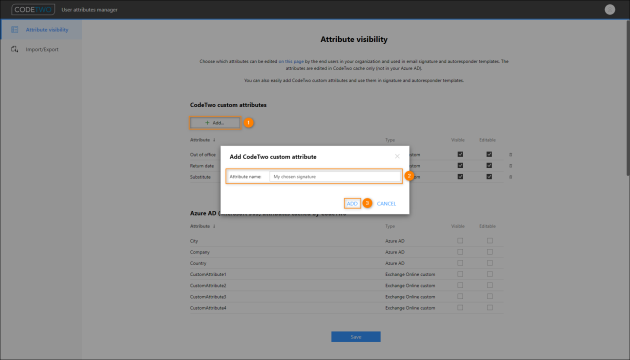Delete the Out of office attribute

click(x=511, y=155)
